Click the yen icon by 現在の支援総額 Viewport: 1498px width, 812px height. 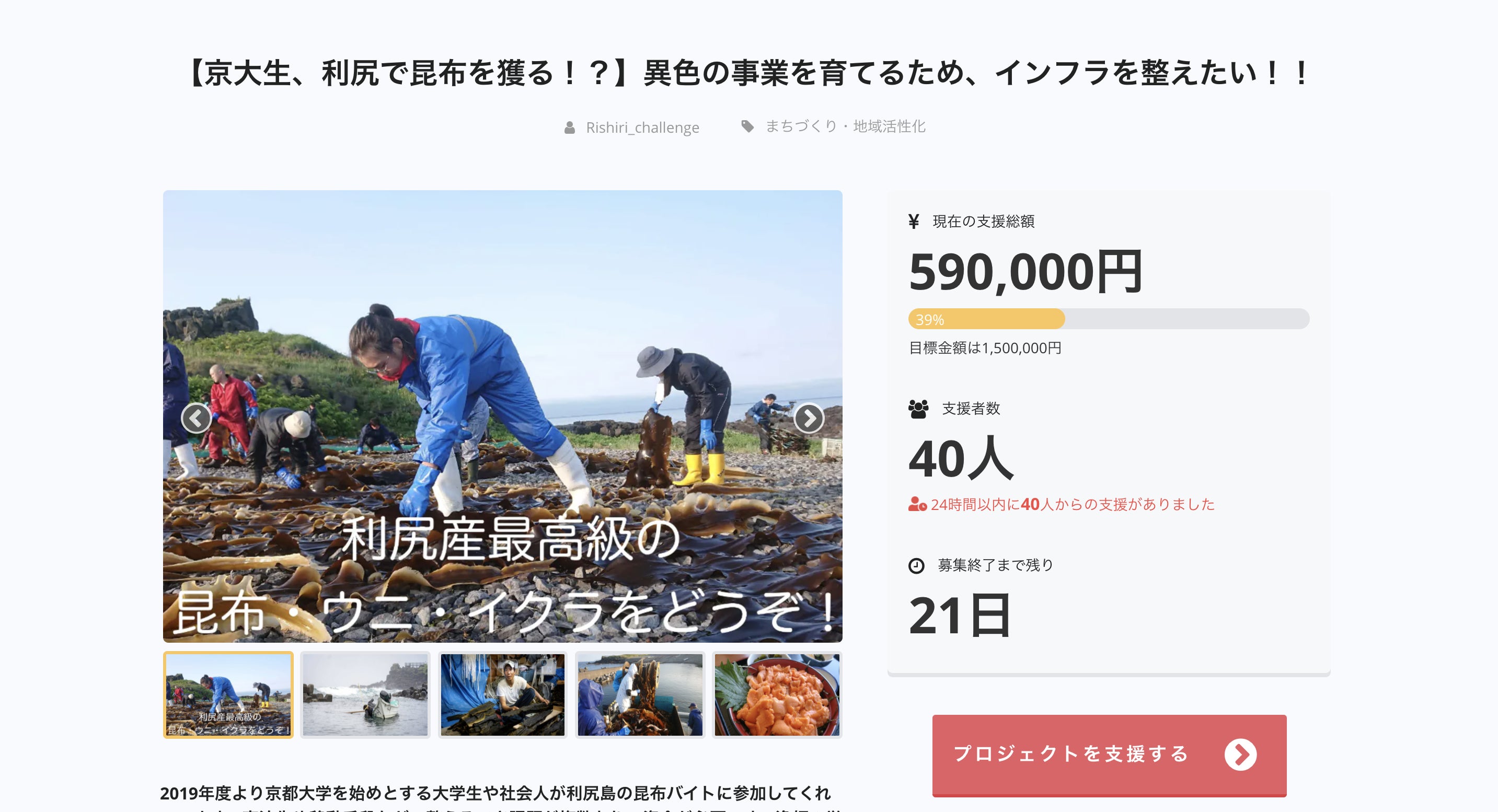pyautogui.click(x=914, y=222)
